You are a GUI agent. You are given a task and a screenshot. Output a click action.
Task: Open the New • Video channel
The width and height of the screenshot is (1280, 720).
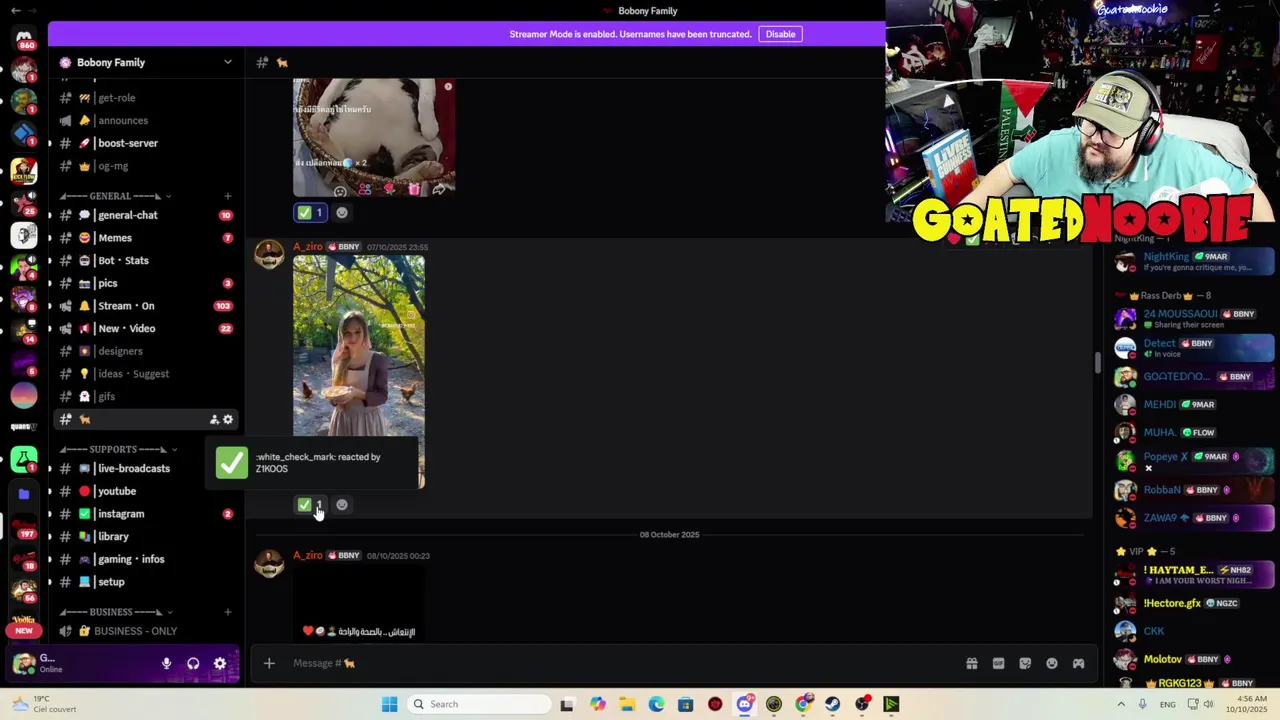(x=146, y=328)
